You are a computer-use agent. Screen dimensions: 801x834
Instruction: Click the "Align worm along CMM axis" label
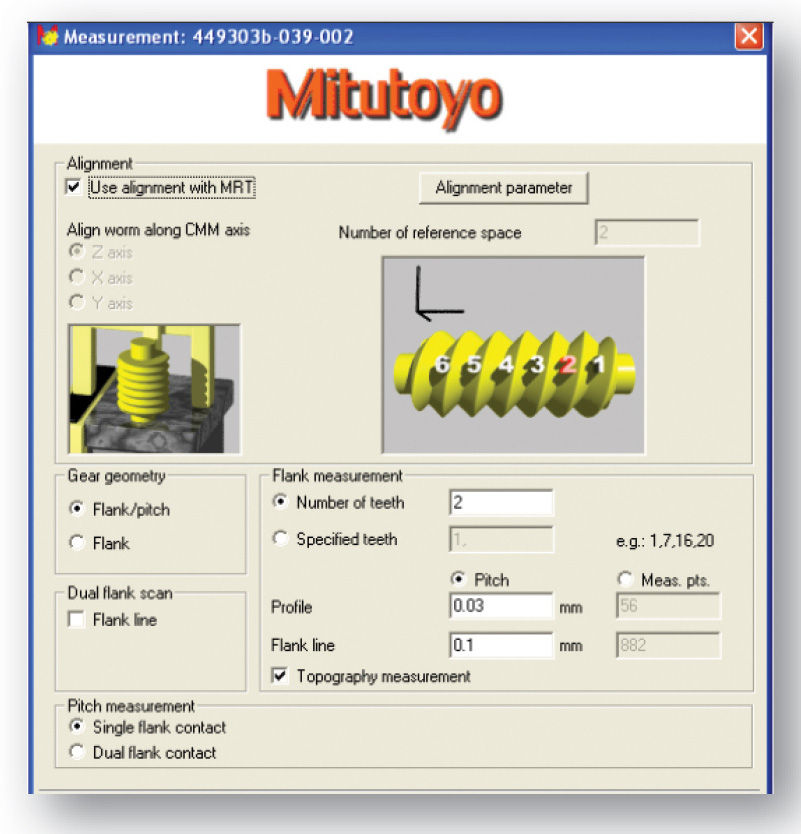[x=158, y=230]
